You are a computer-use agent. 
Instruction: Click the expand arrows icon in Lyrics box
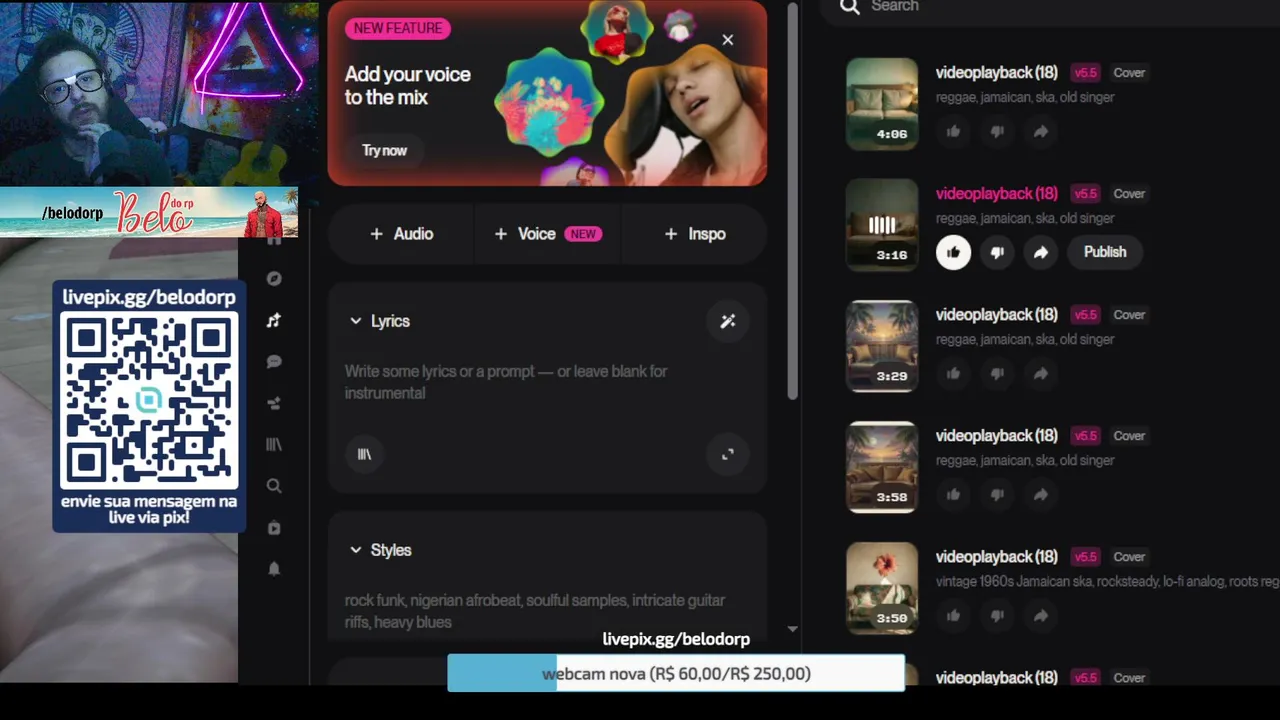(728, 454)
